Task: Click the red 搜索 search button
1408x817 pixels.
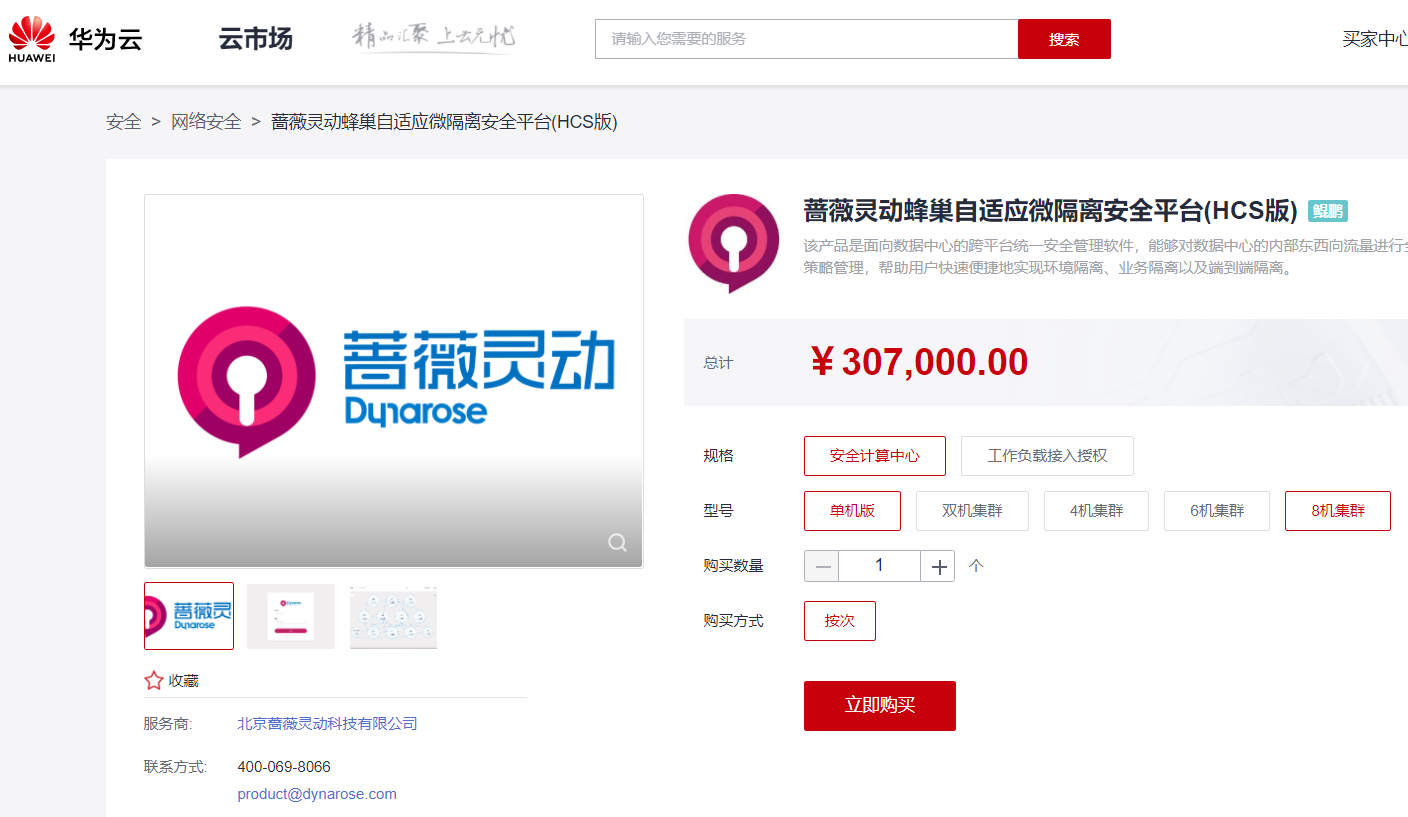Action: 1064,39
